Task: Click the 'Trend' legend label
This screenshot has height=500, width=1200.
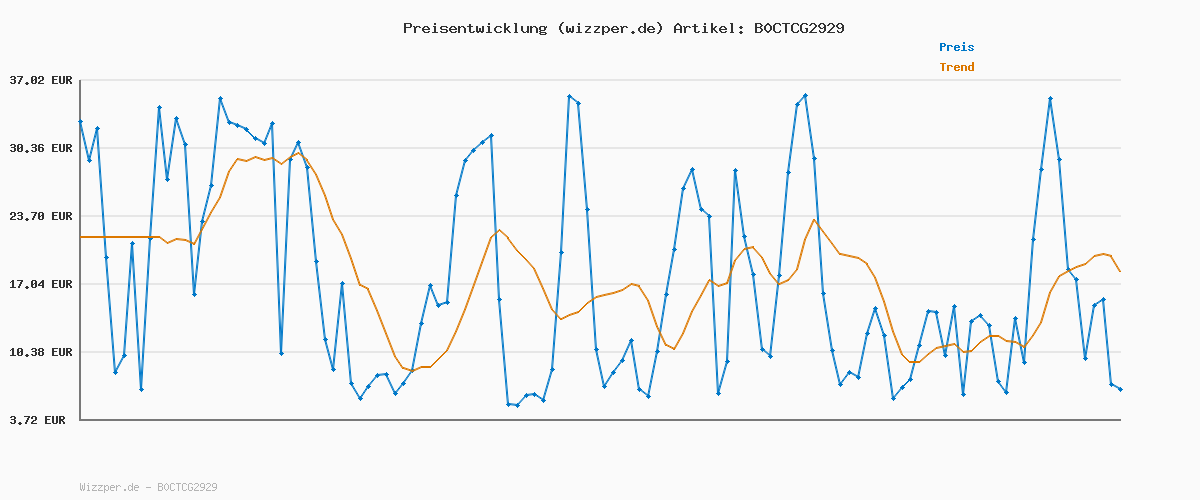Action: 956,67
